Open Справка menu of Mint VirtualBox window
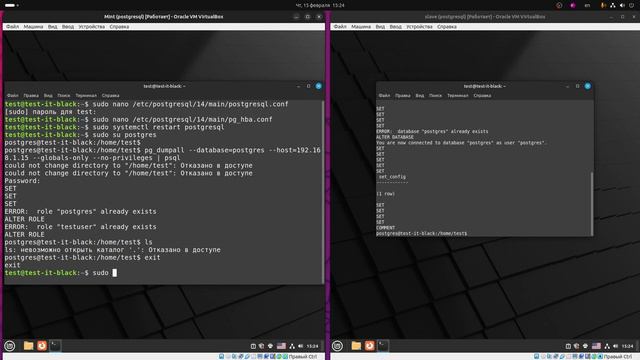The width and height of the screenshot is (640, 360). pos(119,27)
